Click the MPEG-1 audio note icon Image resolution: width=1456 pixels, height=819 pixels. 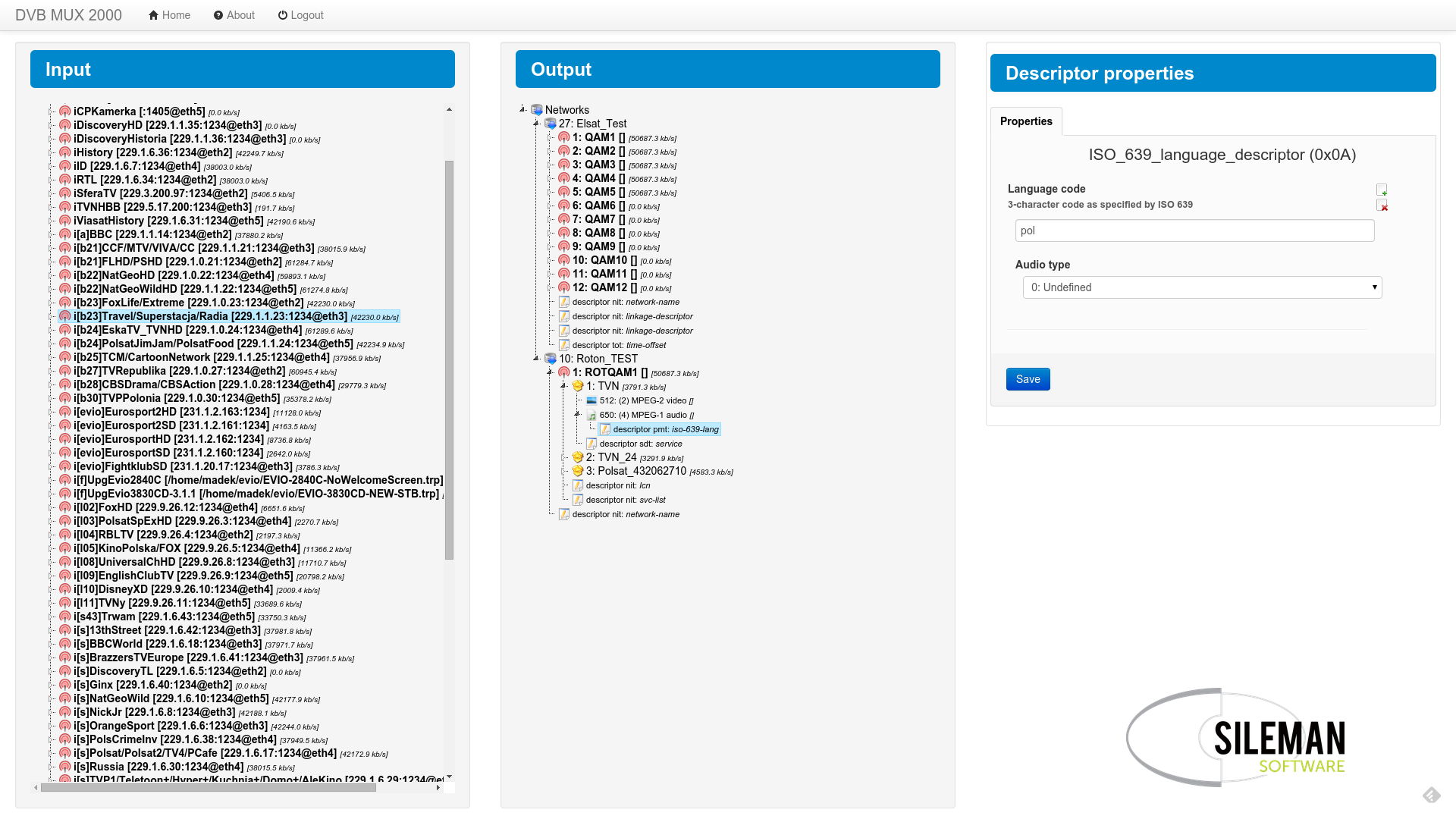pos(591,416)
